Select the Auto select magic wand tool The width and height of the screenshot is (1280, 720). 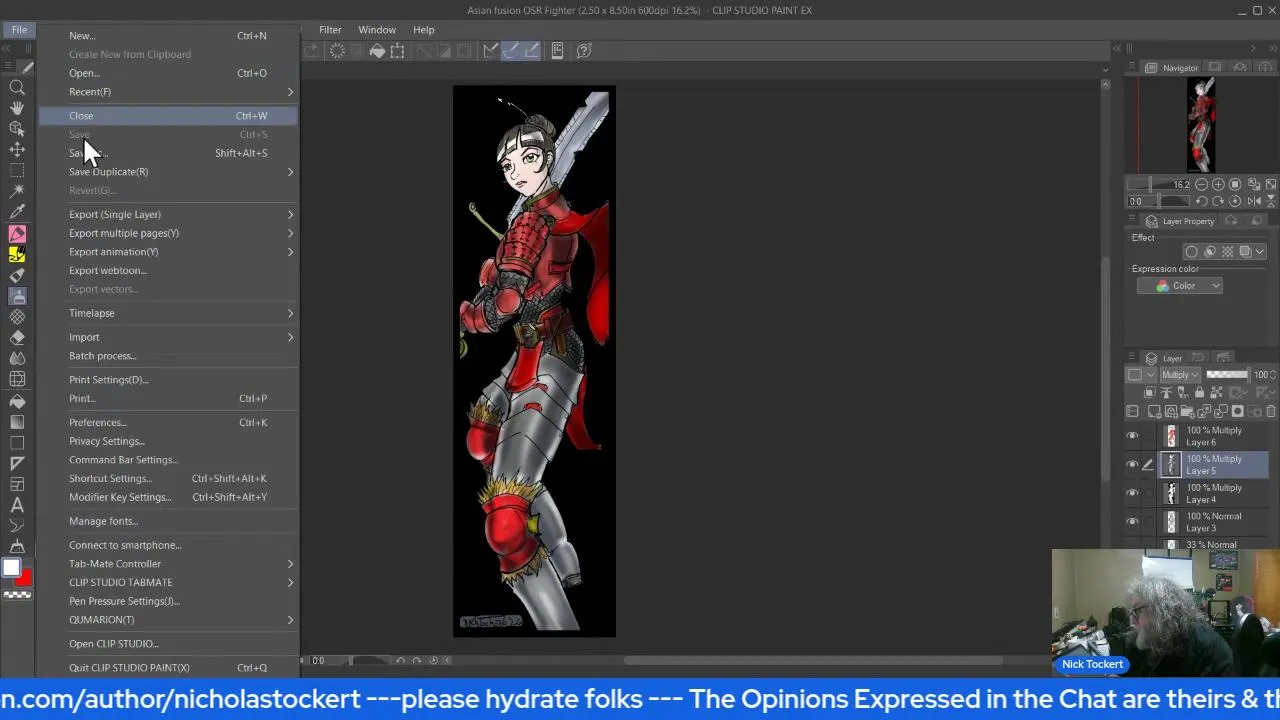(17, 190)
